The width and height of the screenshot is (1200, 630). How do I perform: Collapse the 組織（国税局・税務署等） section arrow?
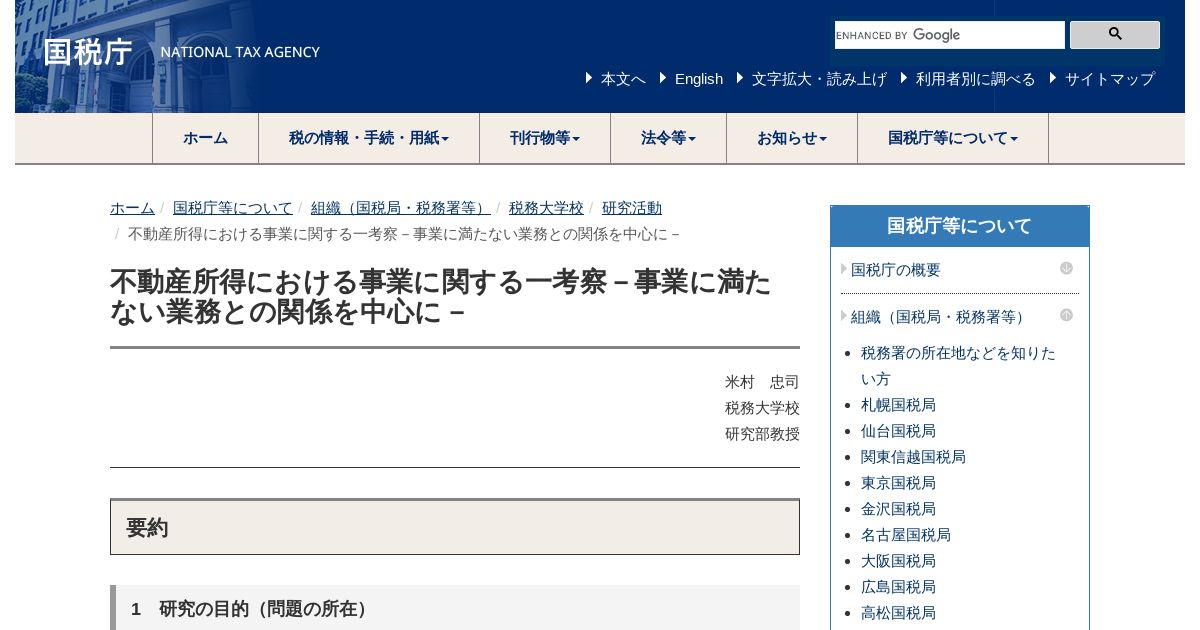(1066, 315)
